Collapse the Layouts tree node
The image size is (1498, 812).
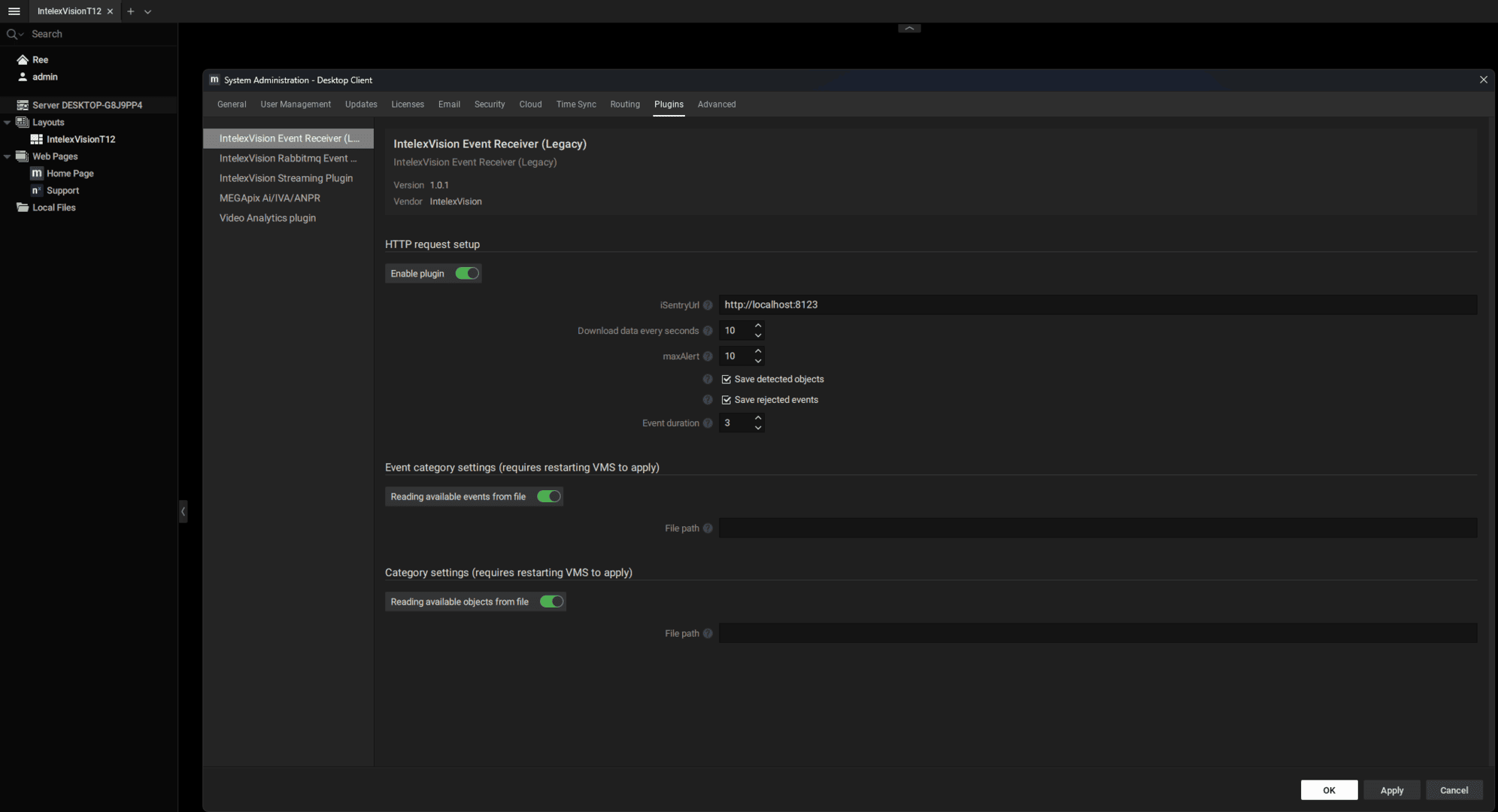tap(8, 123)
